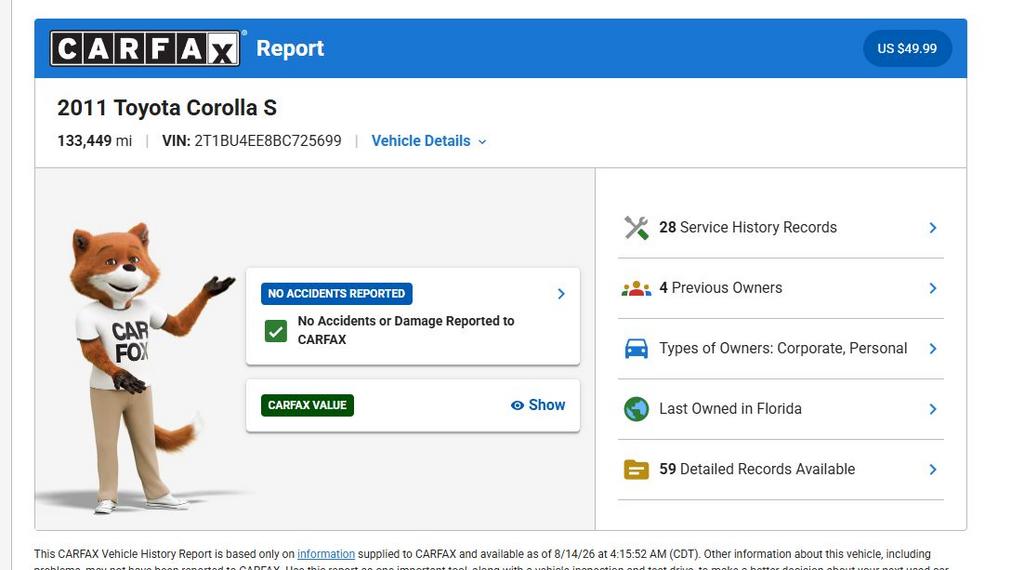
Task: Click the blue car icon for owner types
Action: click(636, 349)
